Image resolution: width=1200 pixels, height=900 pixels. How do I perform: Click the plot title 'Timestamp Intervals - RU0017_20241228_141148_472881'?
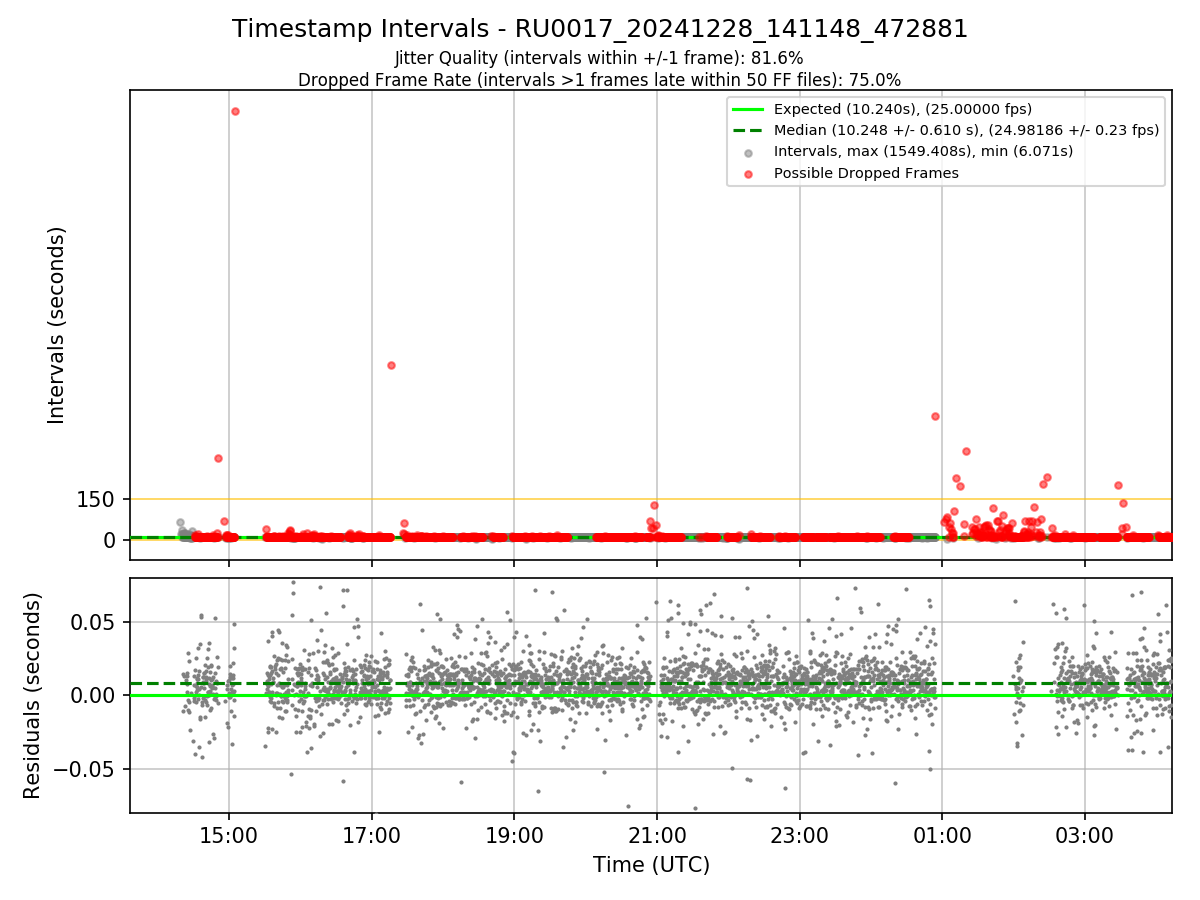(600, 29)
